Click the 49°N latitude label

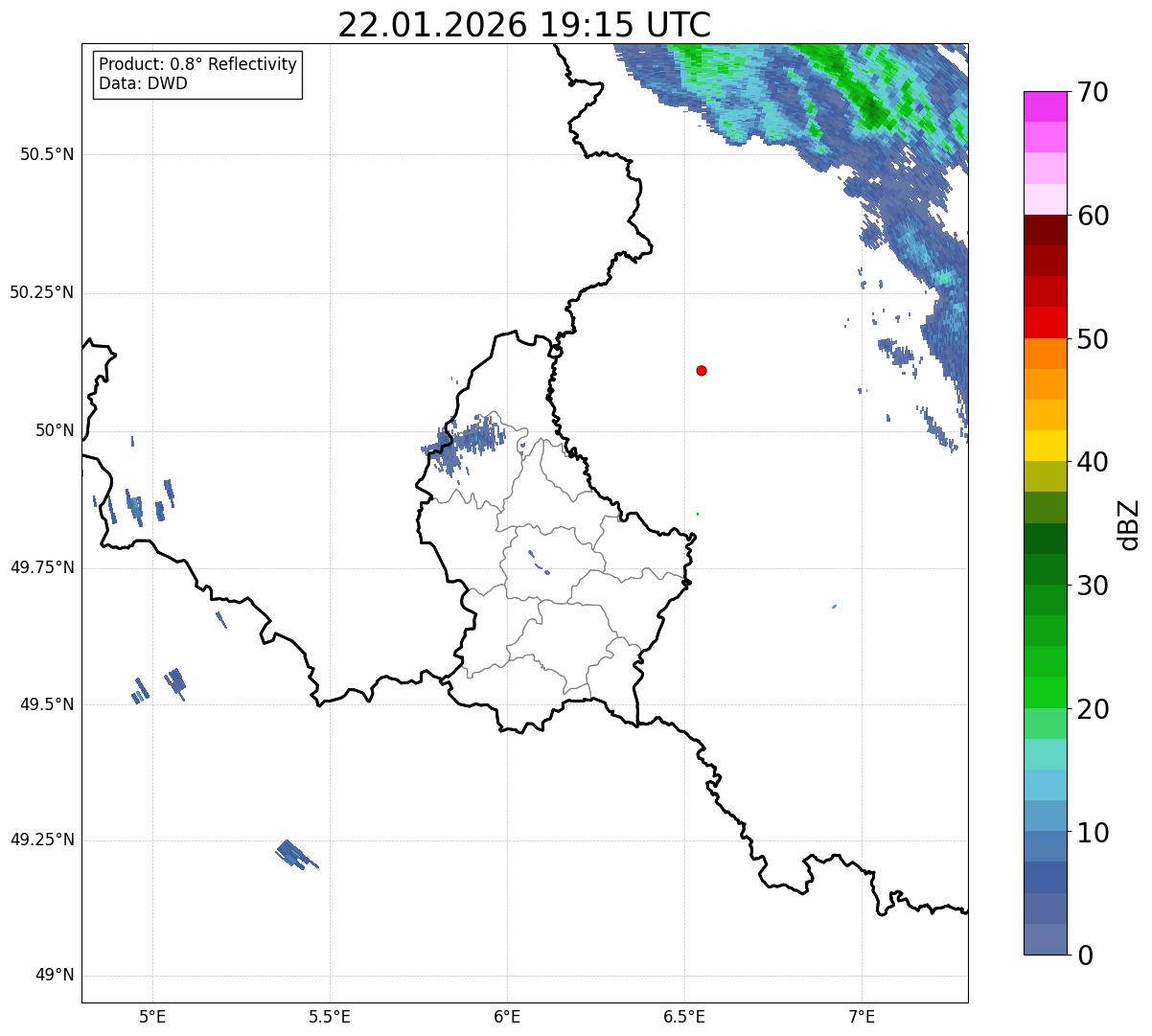tap(55, 976)
